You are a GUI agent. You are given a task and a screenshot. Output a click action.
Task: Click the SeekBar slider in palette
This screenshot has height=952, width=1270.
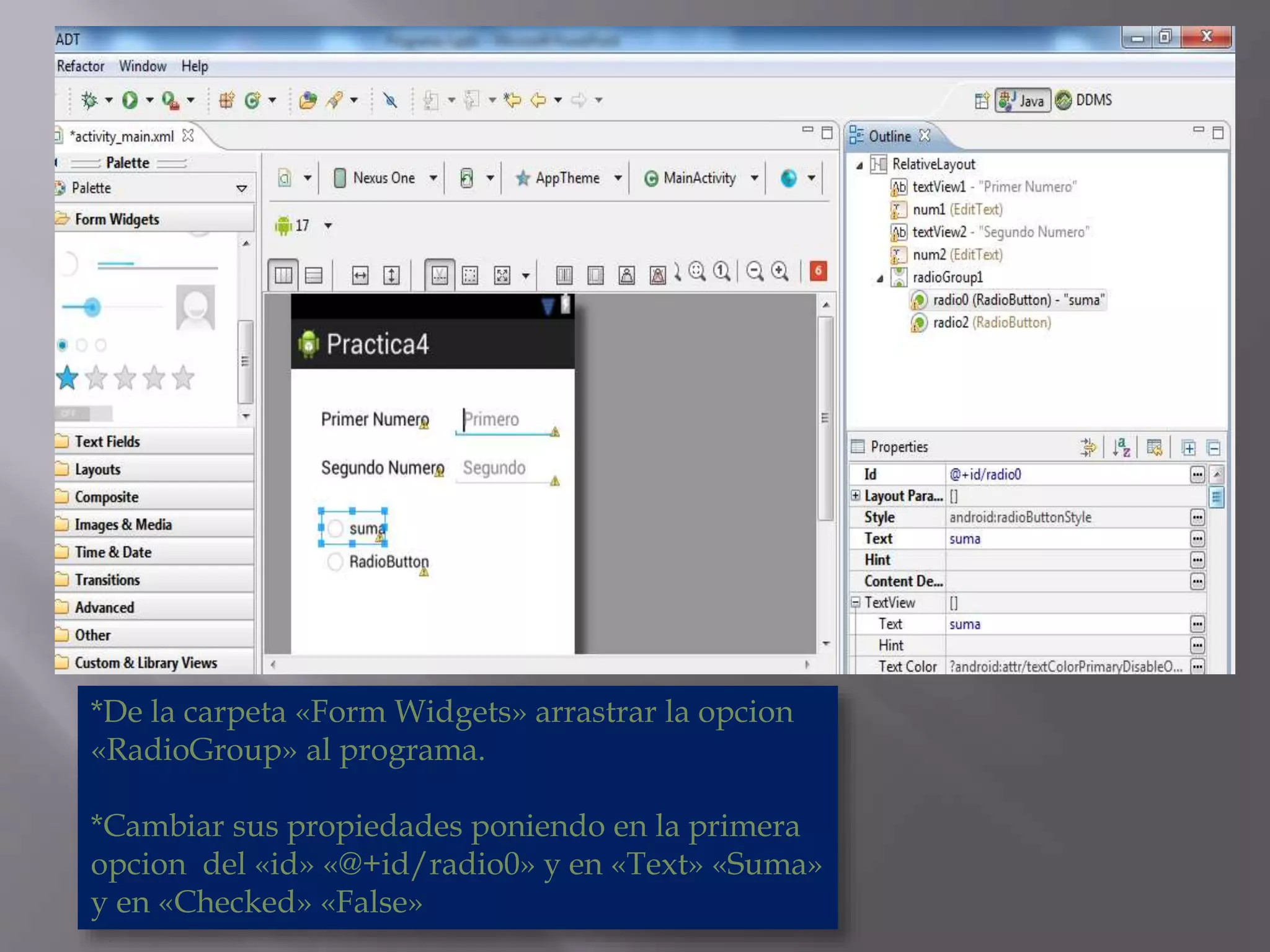pos(92,307)
